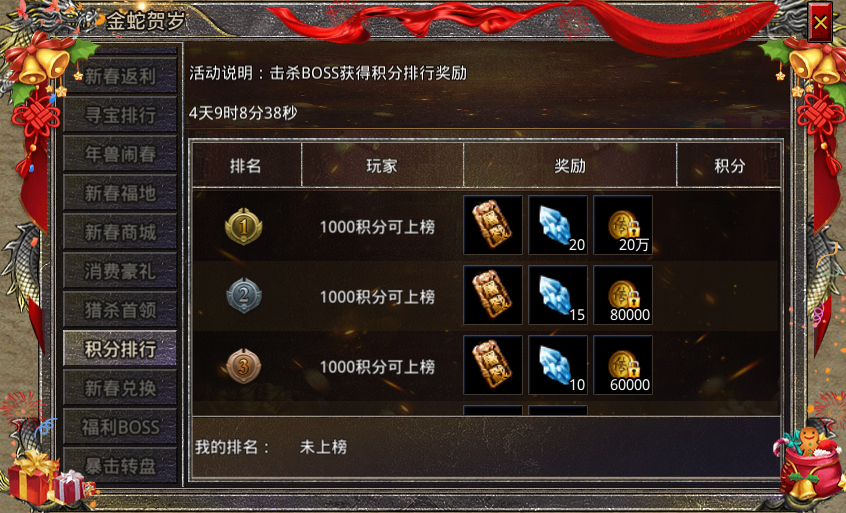This screenshot has width=846, height=513.
Task: Open the 猎杀首领 tab
Action: point(120,310)
